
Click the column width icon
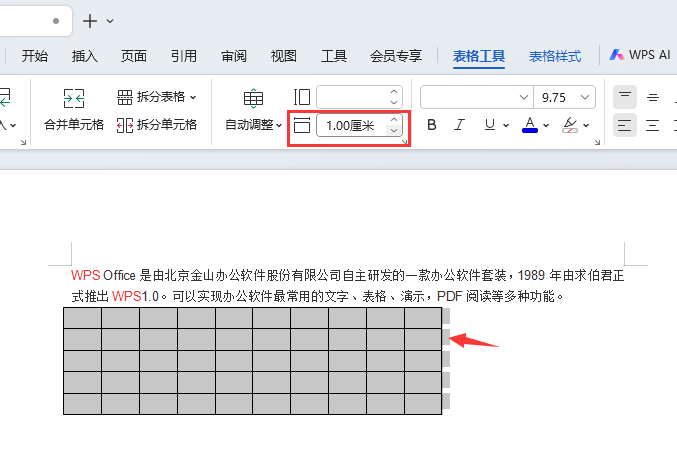click(302, 97)
